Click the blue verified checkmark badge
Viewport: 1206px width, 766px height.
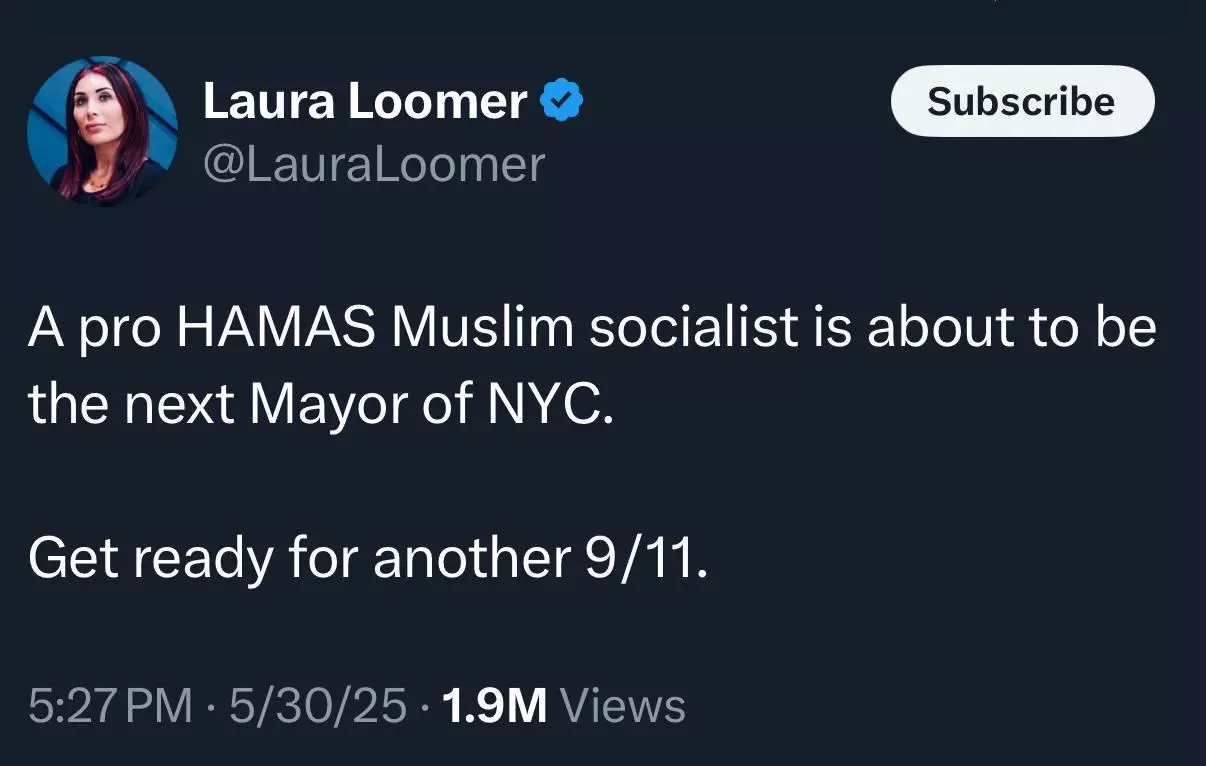(x=562, y=101)
